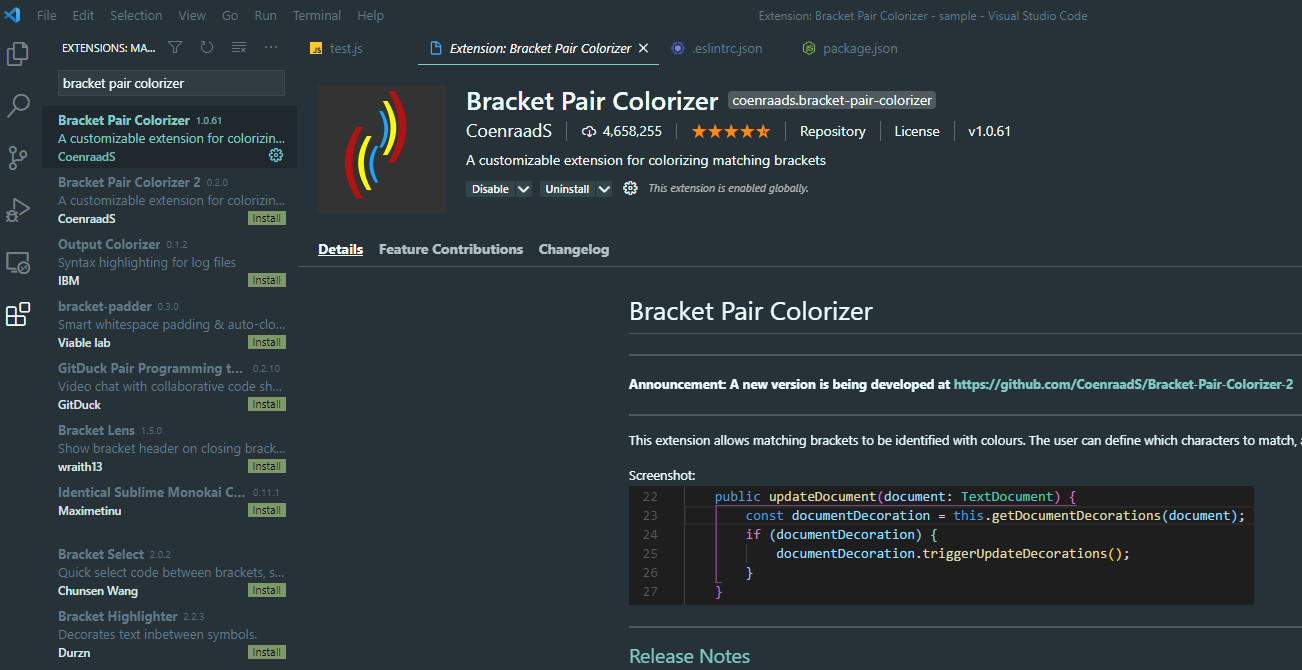Viewport: 1302px width, 670px height.
Task: Click the v1.0.61 version label
Action: [x=989, y=131]
